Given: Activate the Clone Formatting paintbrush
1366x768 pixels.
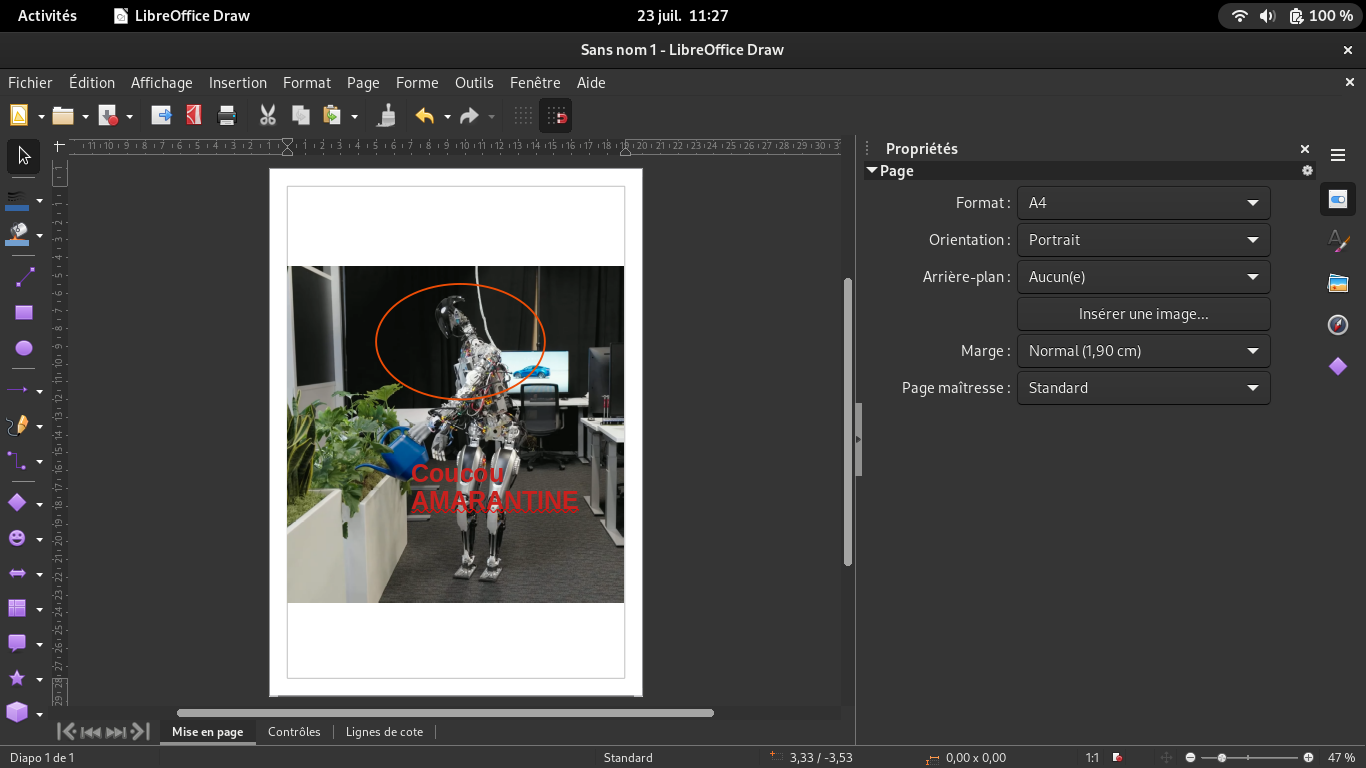Looking at the screenshot, I should (386, 116).
